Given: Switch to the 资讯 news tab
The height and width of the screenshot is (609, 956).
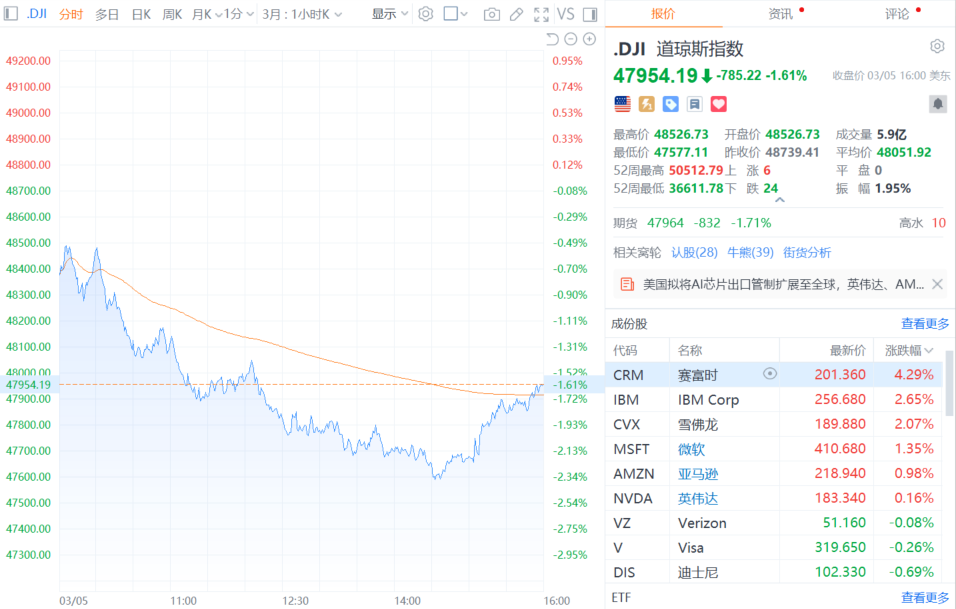Looking at the screenshot, I should [x=780, y=14].
